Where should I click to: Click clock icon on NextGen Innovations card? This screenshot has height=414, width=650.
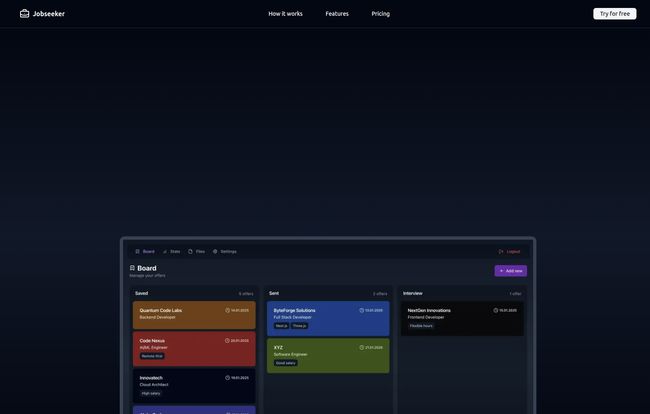coord(496,310)
